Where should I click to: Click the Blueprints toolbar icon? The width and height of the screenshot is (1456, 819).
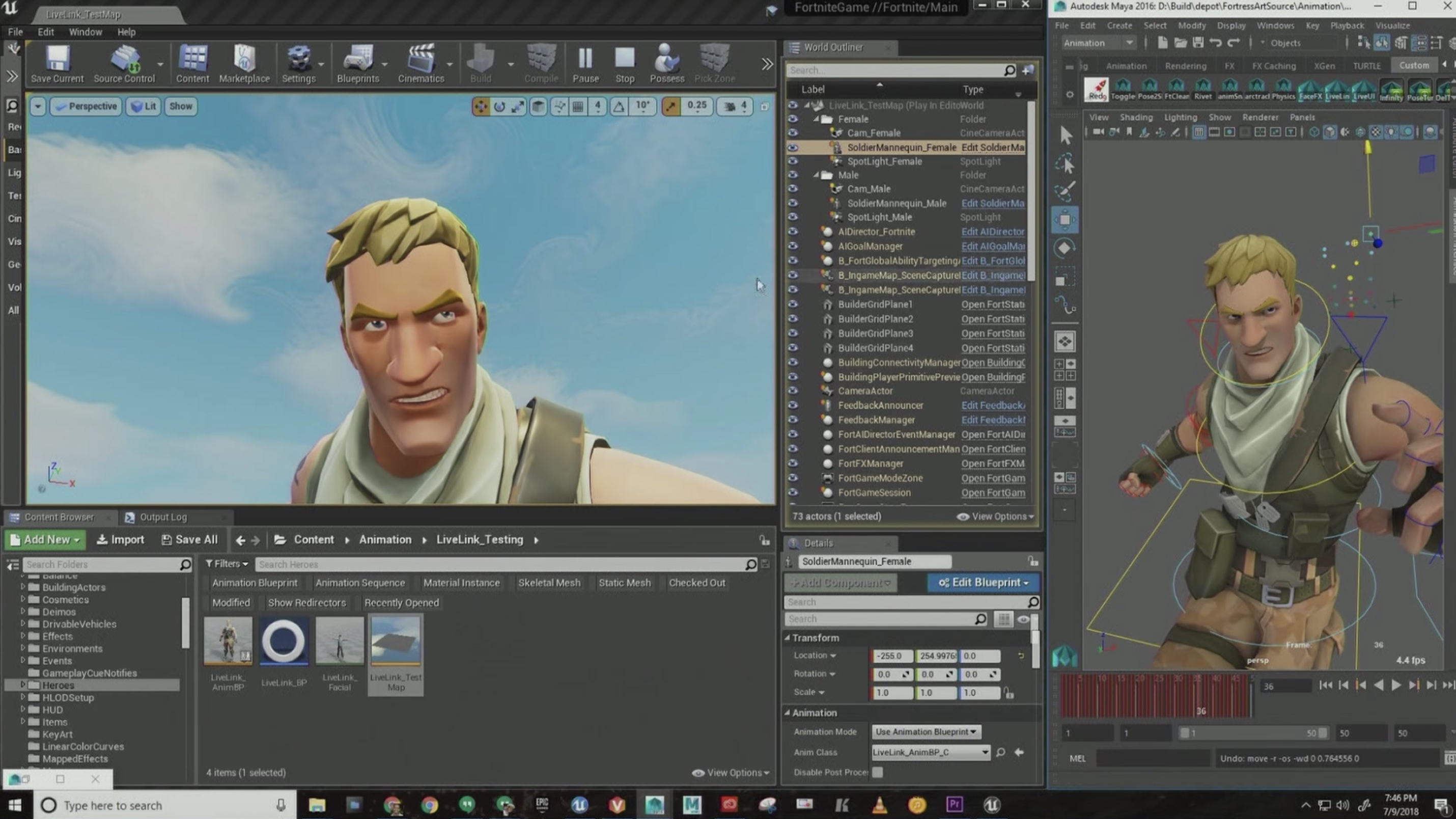(x=358, y=62)
